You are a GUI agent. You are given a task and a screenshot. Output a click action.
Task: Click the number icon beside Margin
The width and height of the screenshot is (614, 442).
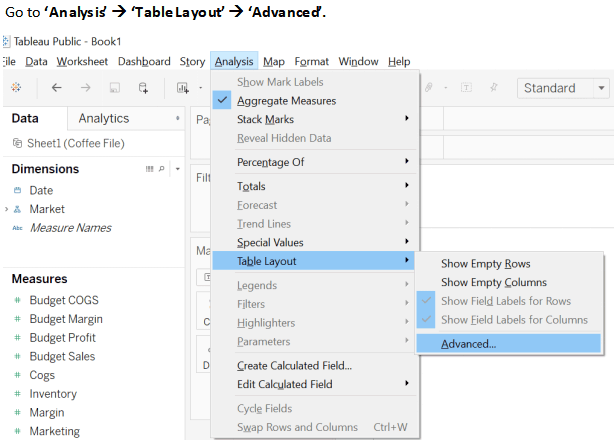tap(17, 413)
